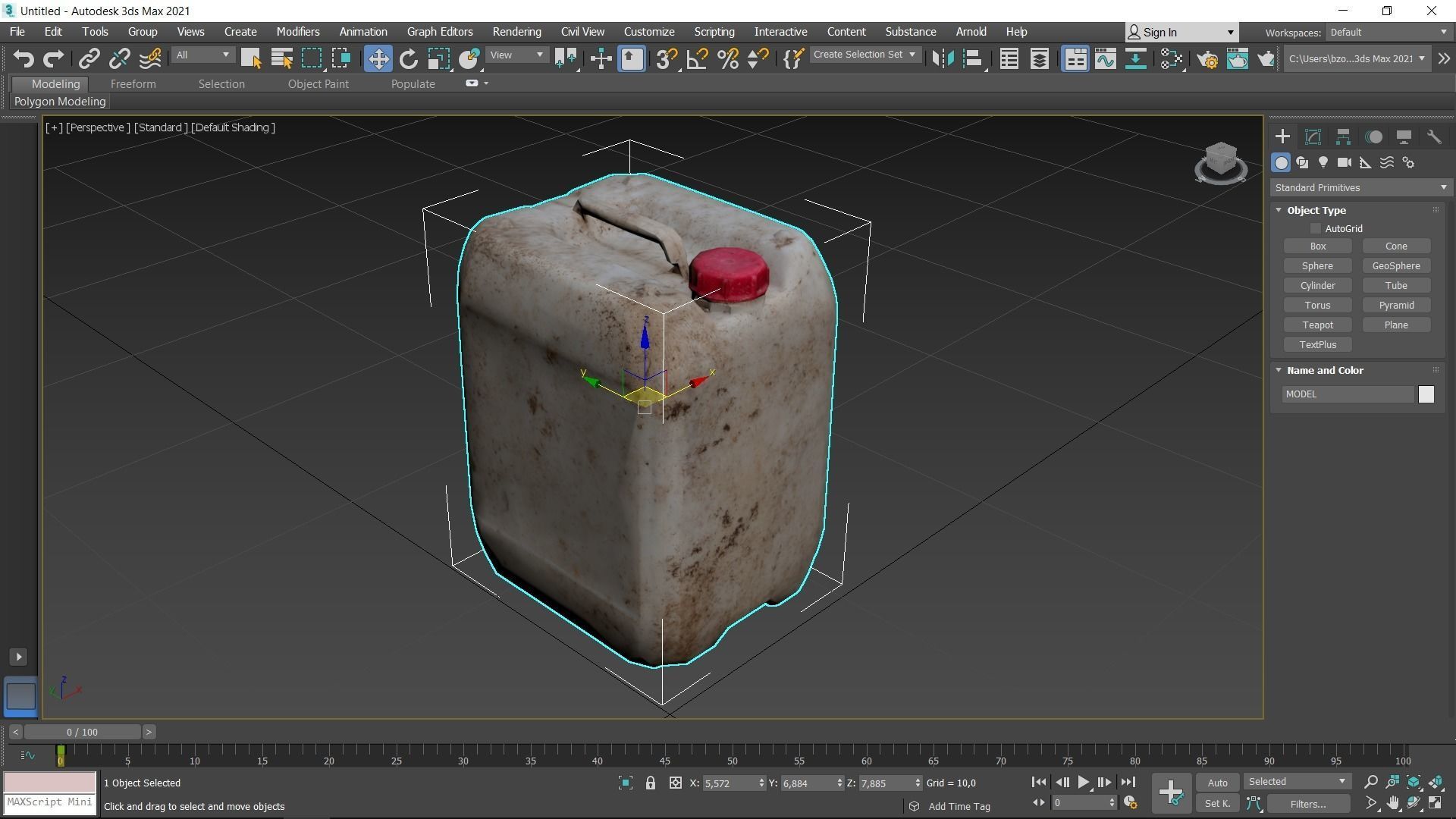Viewport: 1456px width, 819px height.
Task: Activate the Select and Move tool
Action: click(x=378, y=58)
